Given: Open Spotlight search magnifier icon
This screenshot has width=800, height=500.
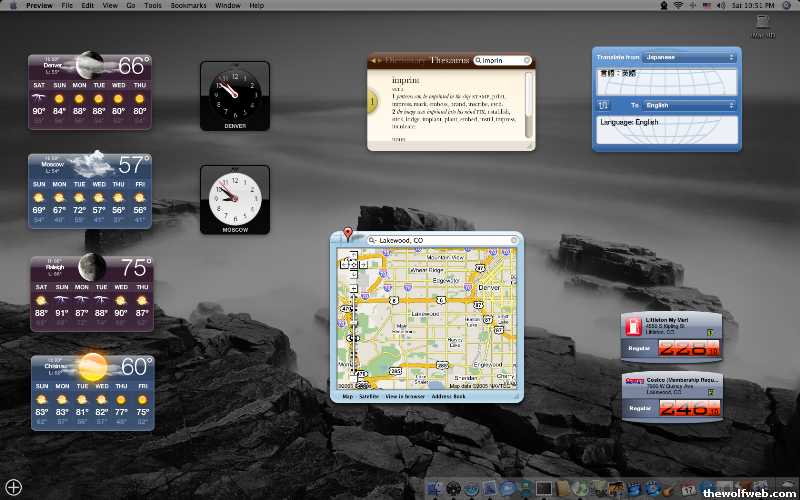Looking at the screenshot, I should [x=789, y=6].
